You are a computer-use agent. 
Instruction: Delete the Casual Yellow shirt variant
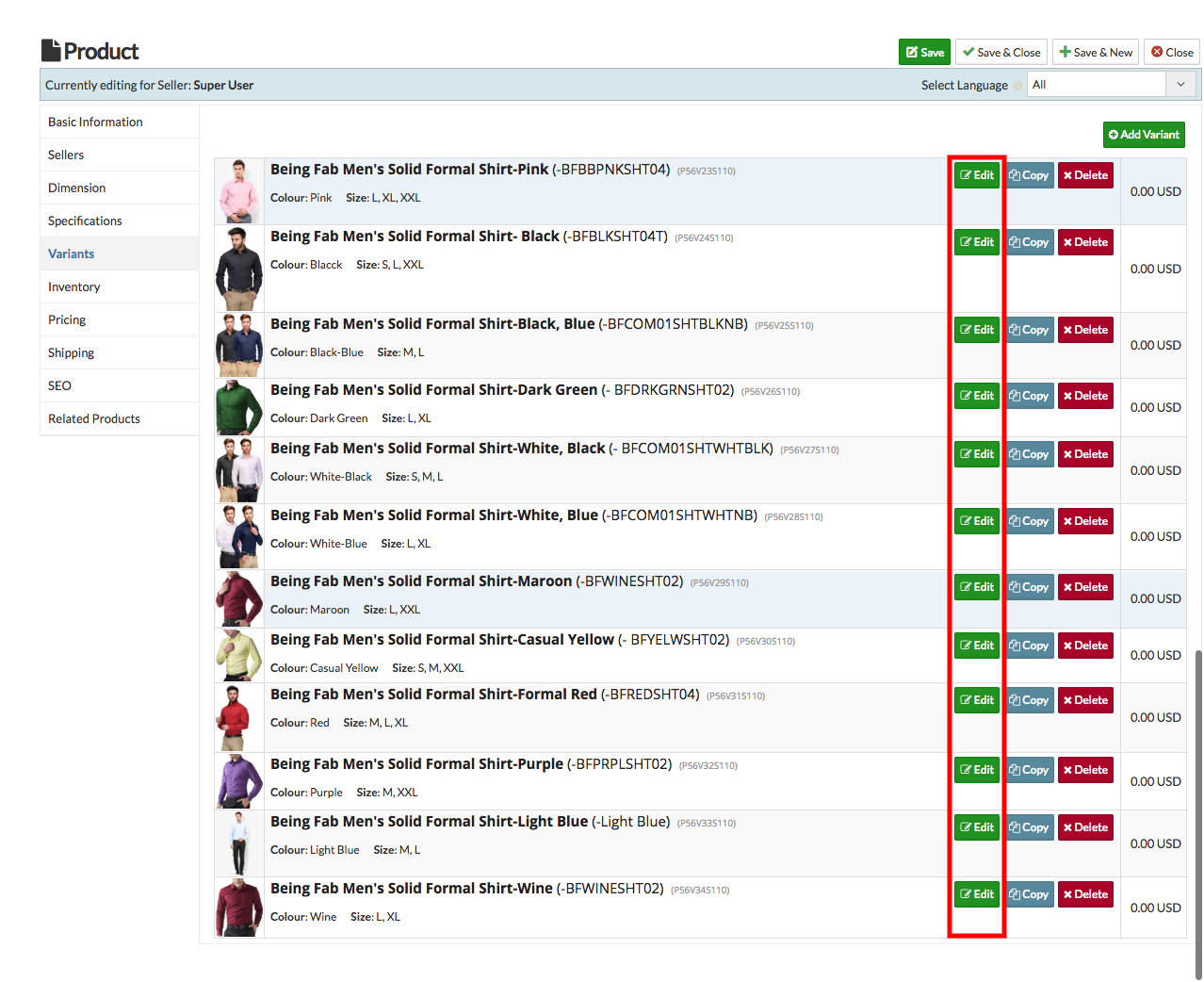pyautogui.click(x=1085, y=646)
